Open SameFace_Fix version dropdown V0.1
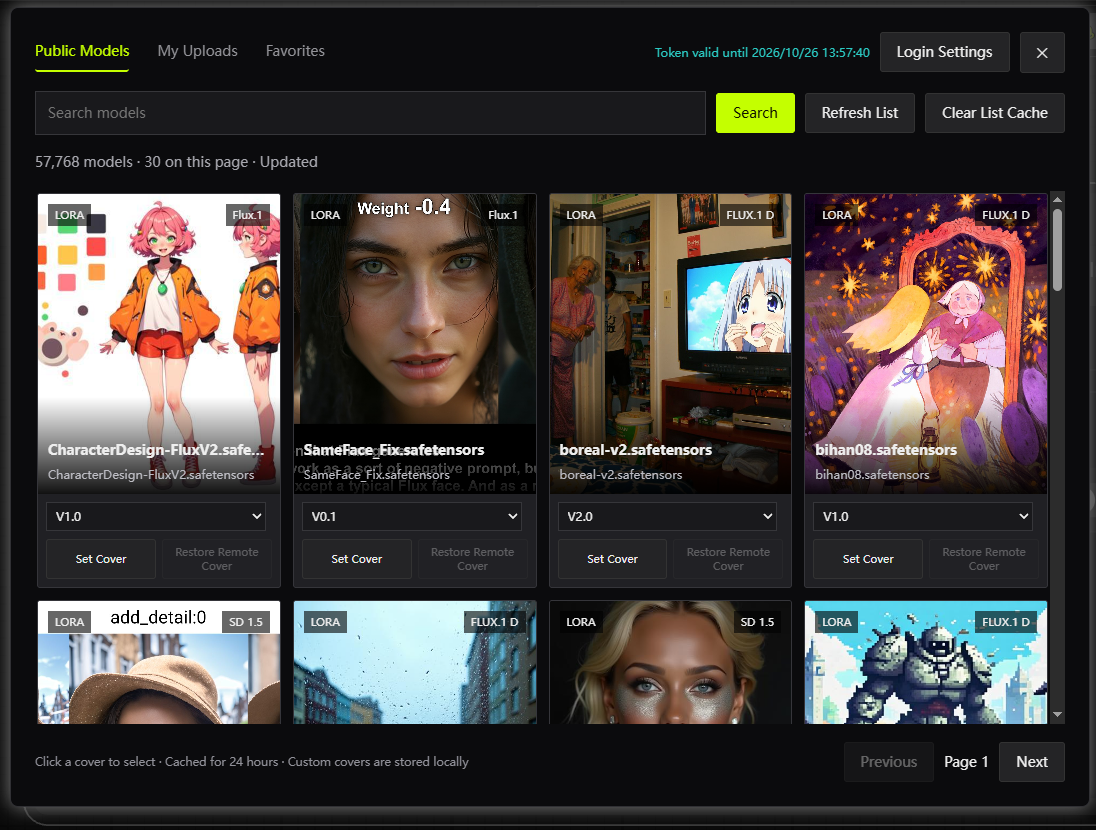The width and height of the screenshot is (1096, 830). [412, 516]
